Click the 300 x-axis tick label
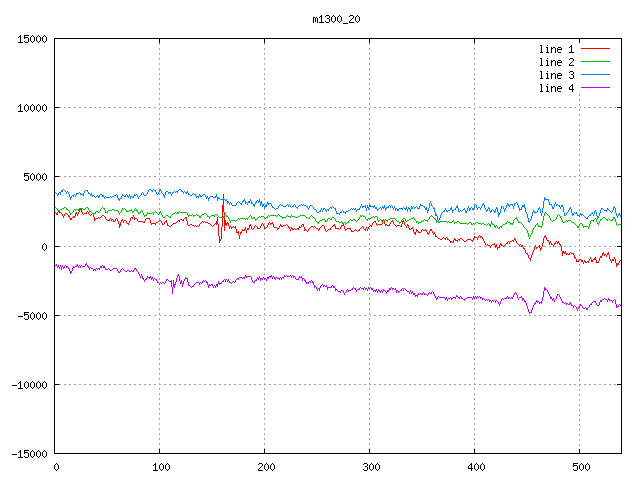Image resolution: width=640 pixels, height=480 pixels. [x=370, y=467]
